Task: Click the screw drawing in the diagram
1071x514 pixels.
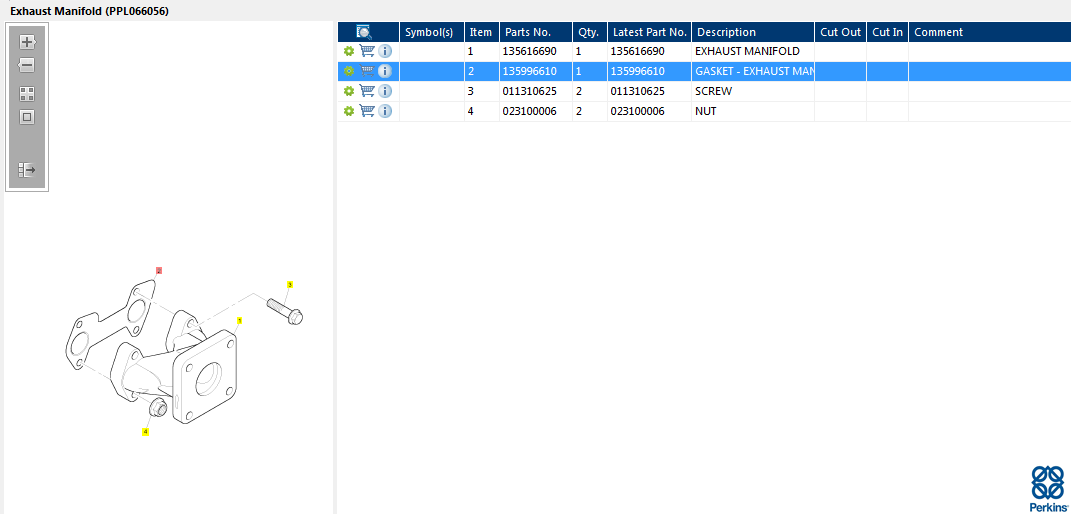Action: [285, 311]
